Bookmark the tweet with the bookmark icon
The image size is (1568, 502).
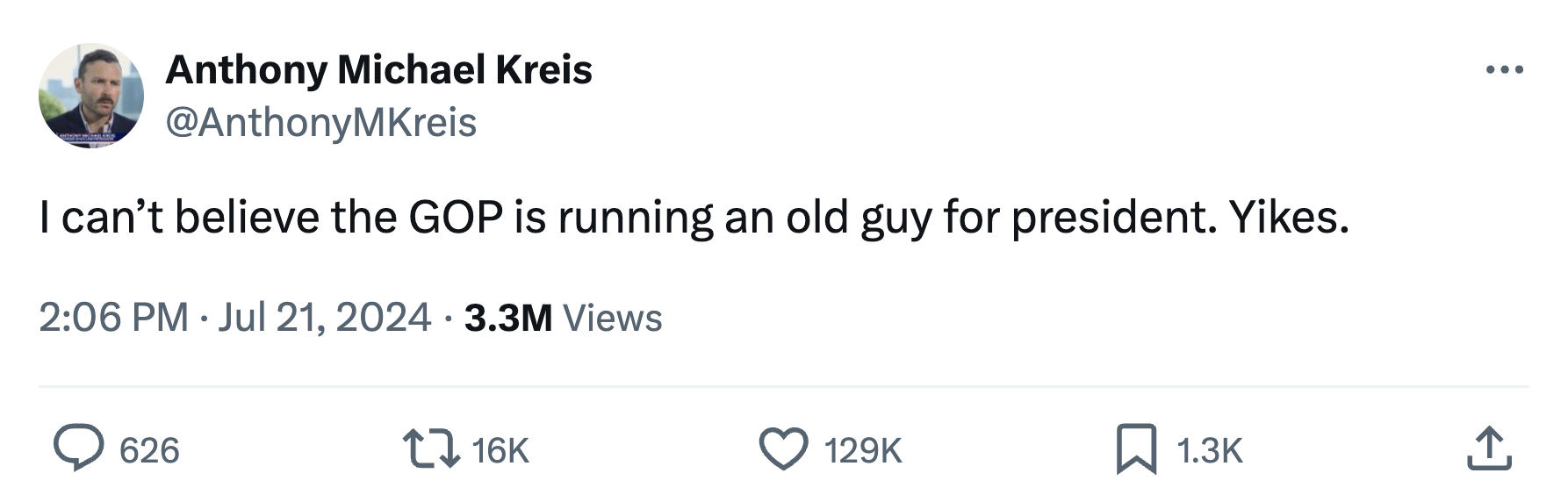1136,449
